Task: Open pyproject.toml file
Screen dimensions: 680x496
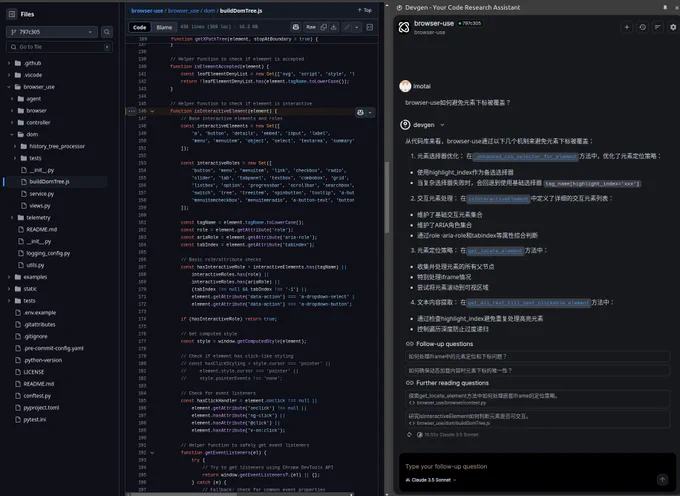Action: [x=41, y=408]
